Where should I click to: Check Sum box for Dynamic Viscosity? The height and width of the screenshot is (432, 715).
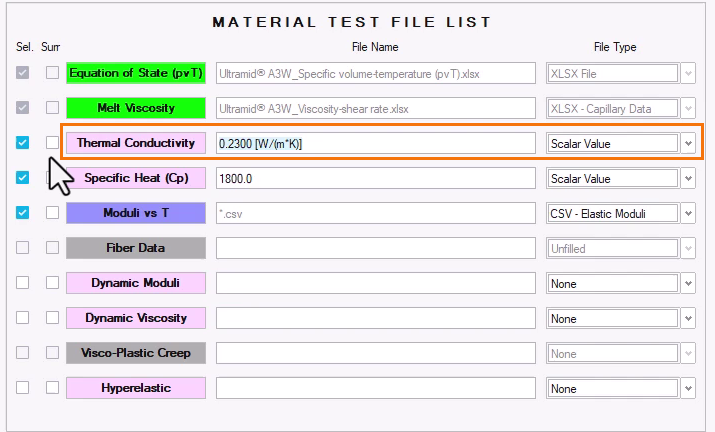52,317
